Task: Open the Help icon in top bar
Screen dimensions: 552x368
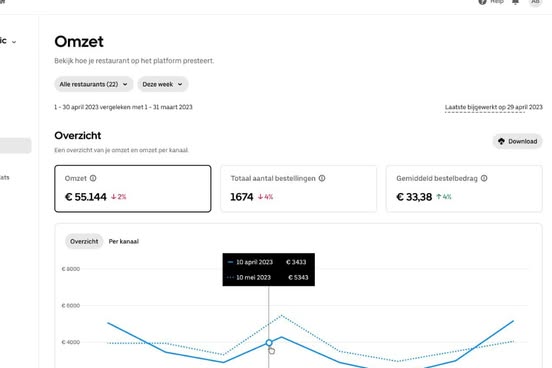Action: click(x=482, y=2)
